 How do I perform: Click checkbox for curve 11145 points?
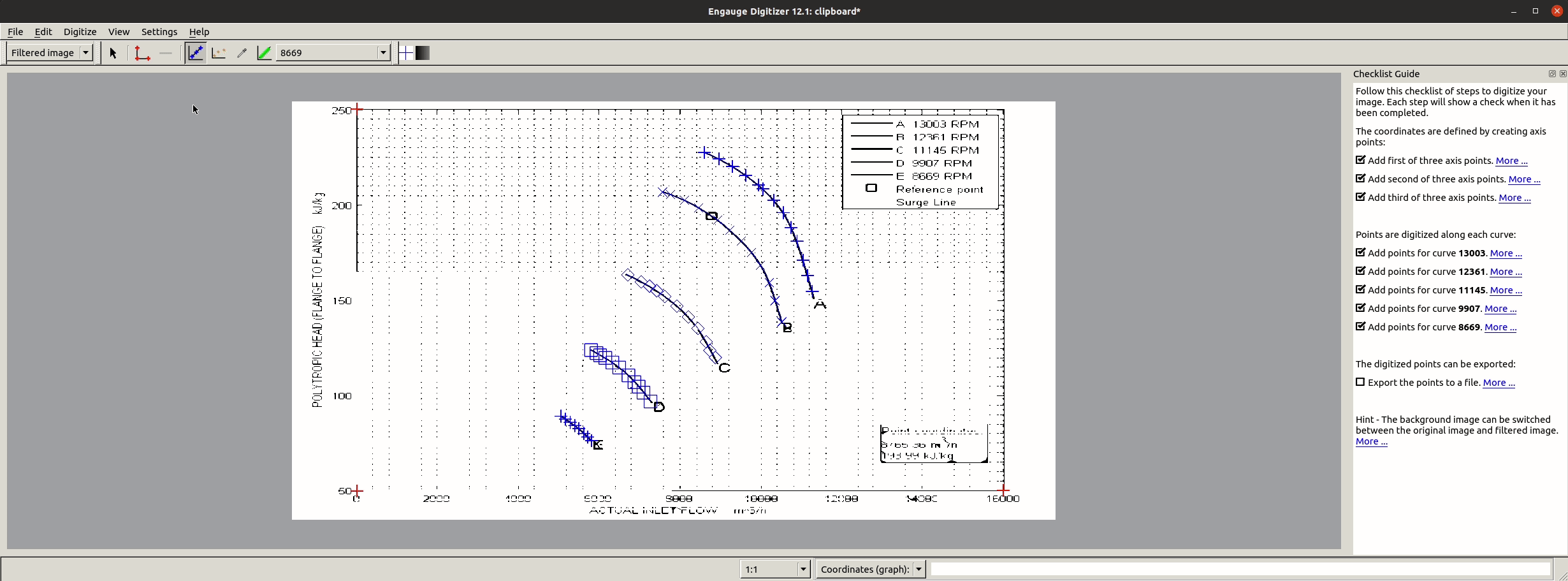1360,290
